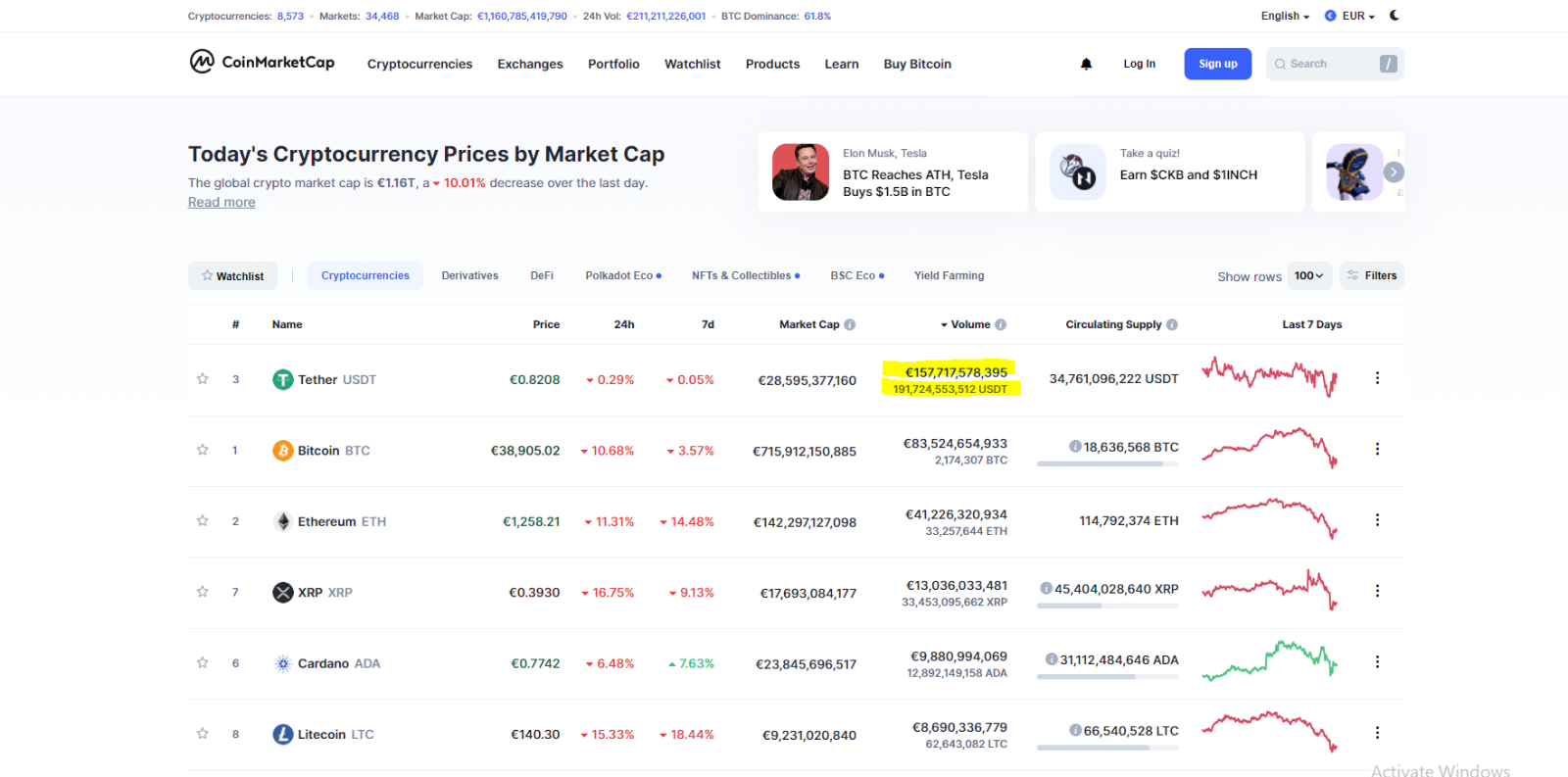Open Cardano row three-dot menu
Image resolution: width=1568 pixels, height=777 pixels.
1377,662
